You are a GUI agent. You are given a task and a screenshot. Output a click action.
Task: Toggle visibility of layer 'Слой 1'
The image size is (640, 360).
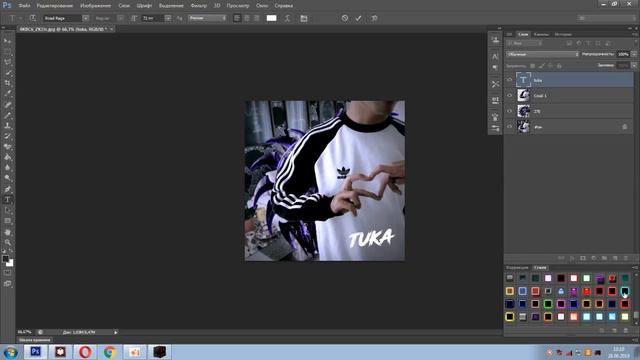(x=509, y=96)
